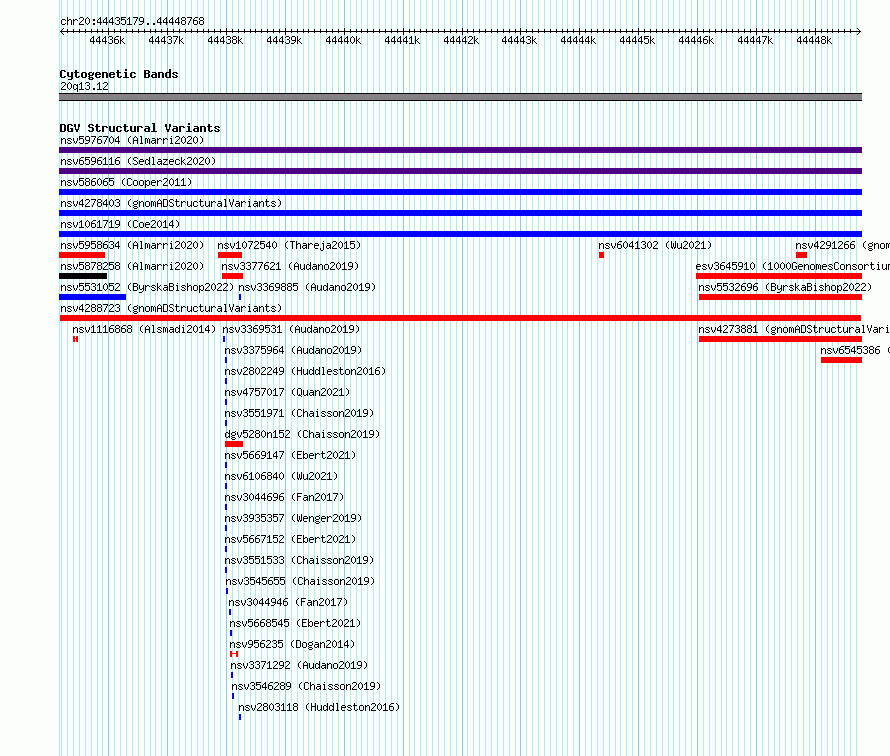This screenshot has width=890, height=756.
Task: Click the red bar under nsv5958634
Action: click(x=82, y=255)
